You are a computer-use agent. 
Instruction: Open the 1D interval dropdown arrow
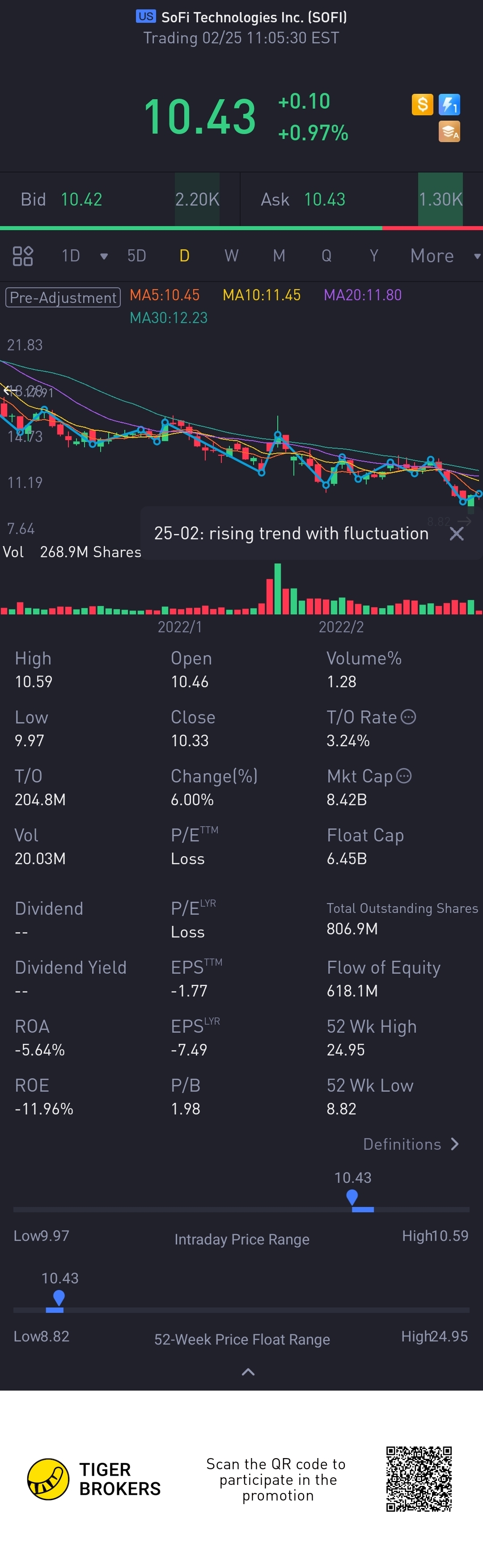click(x=104, y=256)
